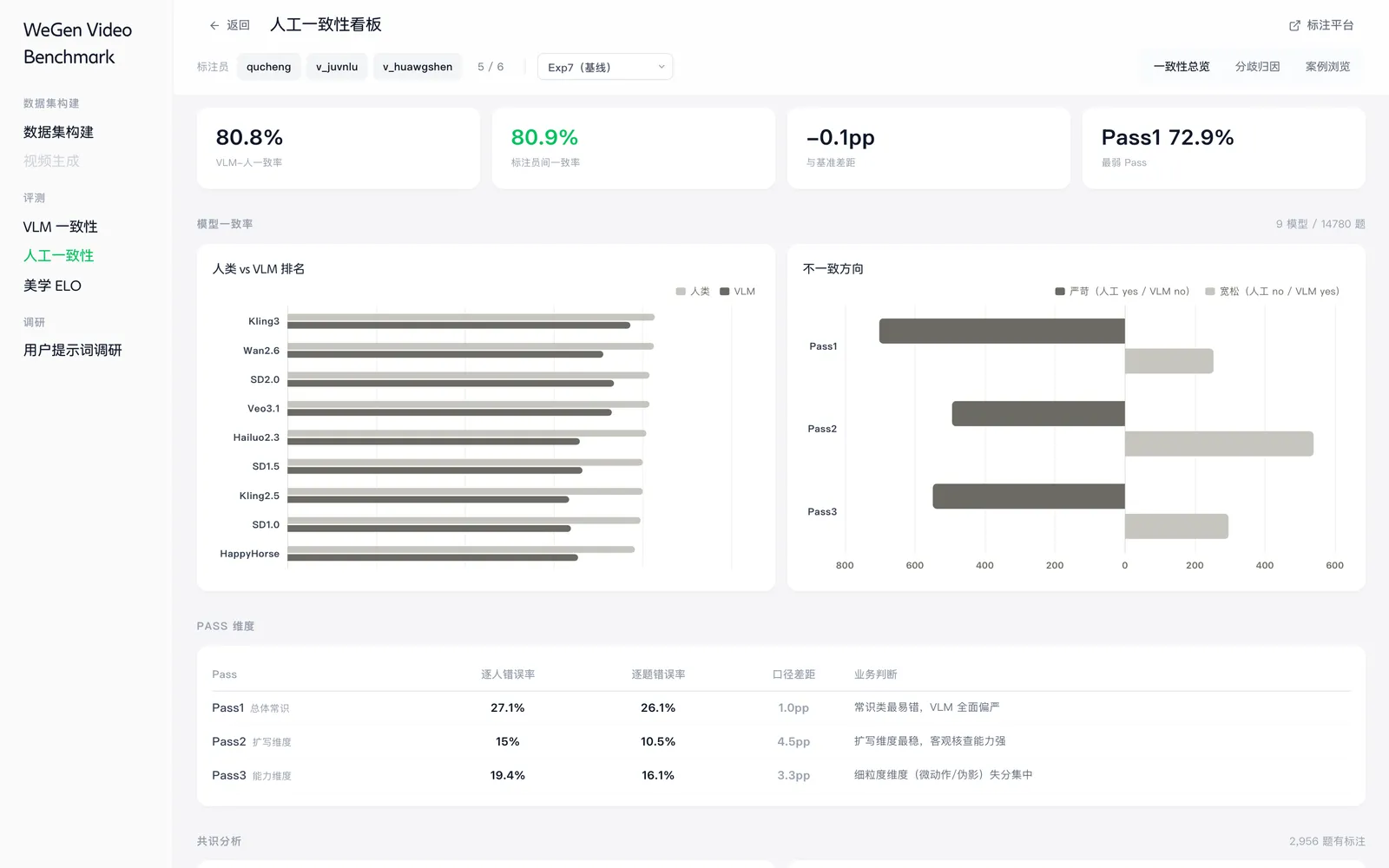This screenshot has width=1389, height=868.
Task: Toggle the 人类 legend swatch
Action: pyautogui.click(x=681, y=292)
